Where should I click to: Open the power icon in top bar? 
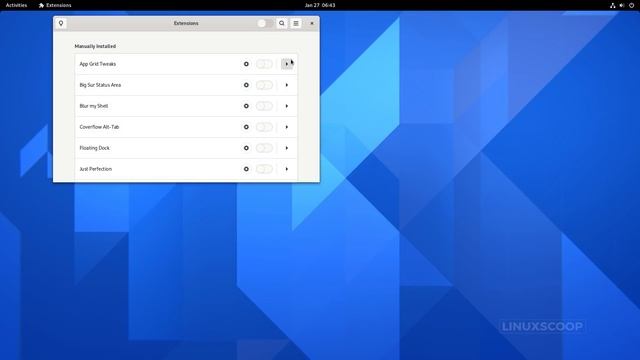point(631,5)
